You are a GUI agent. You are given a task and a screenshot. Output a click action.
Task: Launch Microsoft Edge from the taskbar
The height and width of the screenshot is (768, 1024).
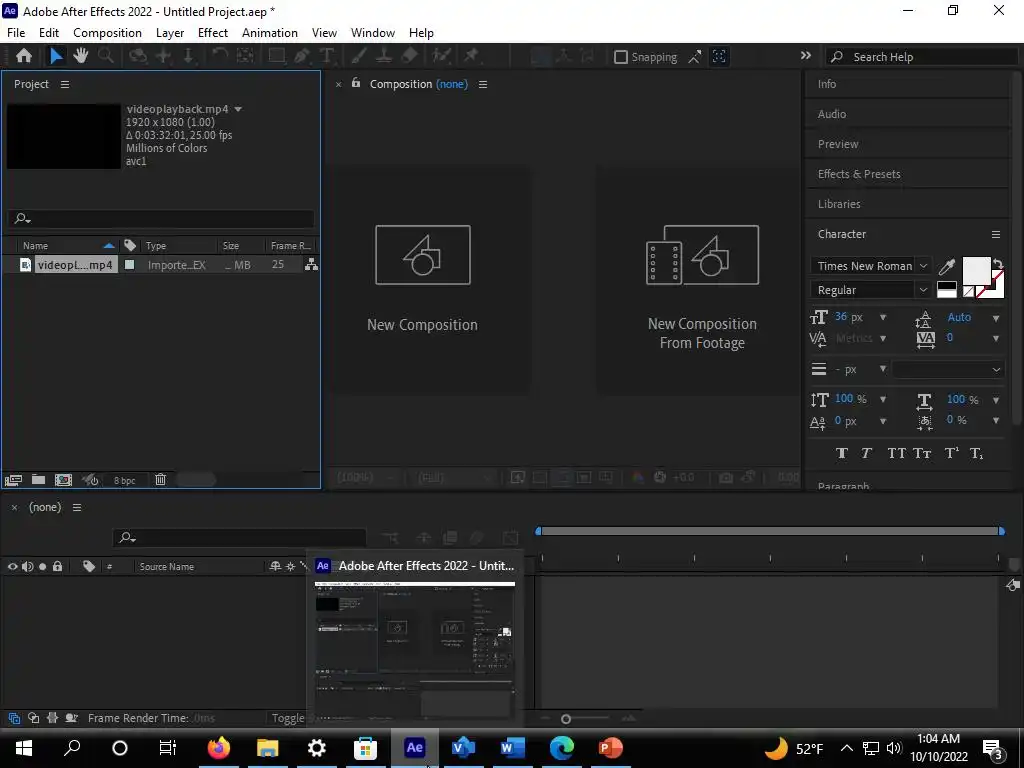[x=562, y=748]
